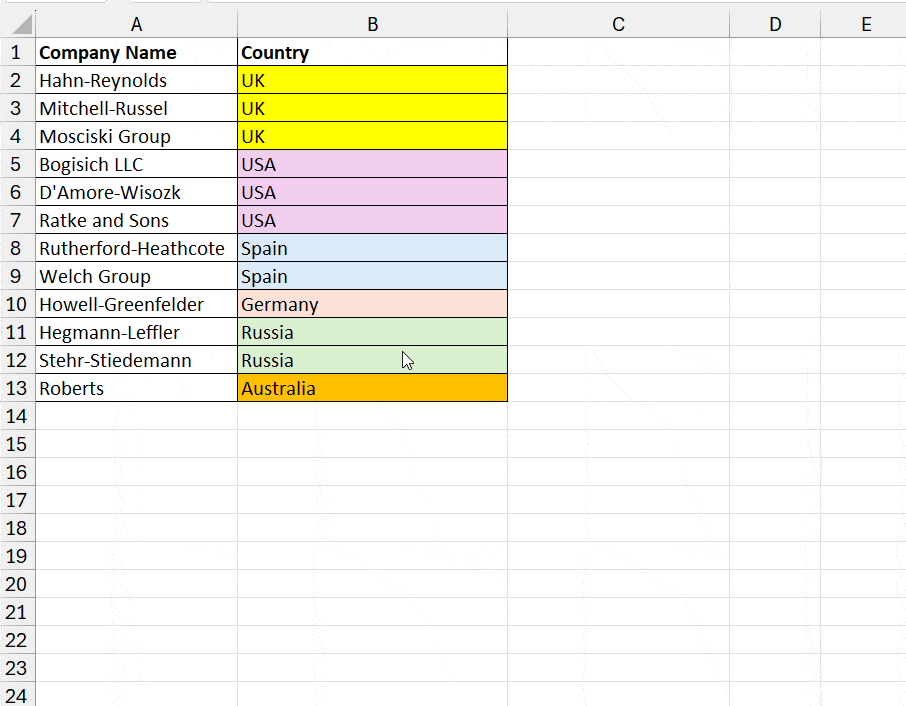Click the D'Amore-Wisozk cell
The image size is (906, 706).
point(136,192)
